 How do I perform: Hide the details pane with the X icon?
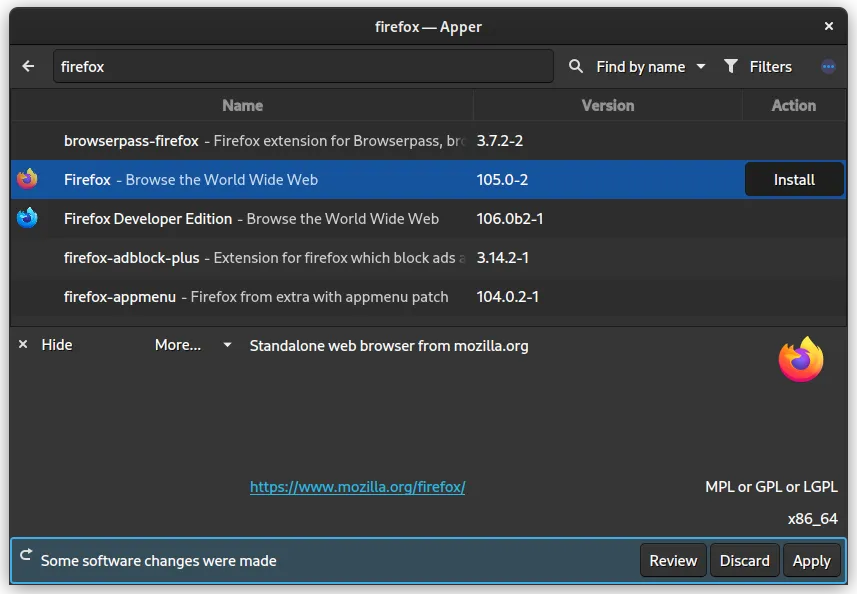[x=22, y=344]
